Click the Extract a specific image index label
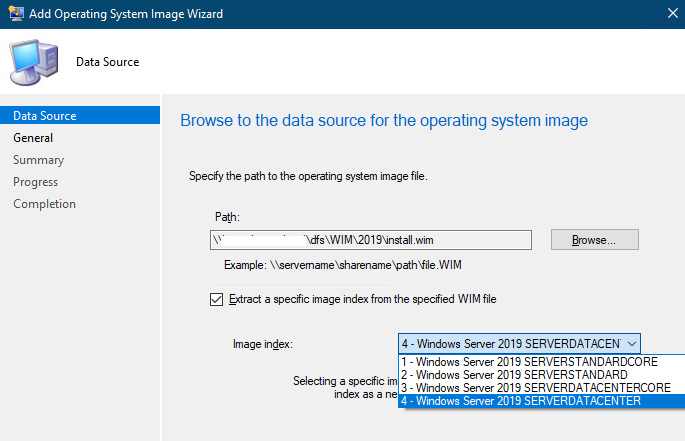Viewport: 685px width, 441px height. (x=363, y=299)
